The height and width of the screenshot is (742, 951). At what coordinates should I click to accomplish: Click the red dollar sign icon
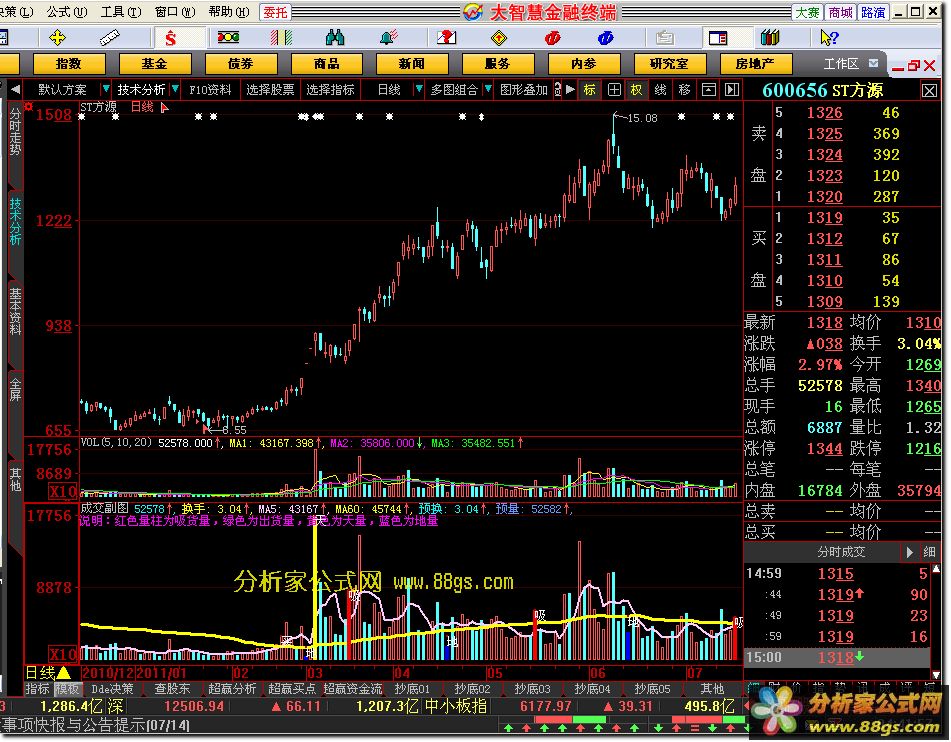pyautogui.click(x=170, y=39)
